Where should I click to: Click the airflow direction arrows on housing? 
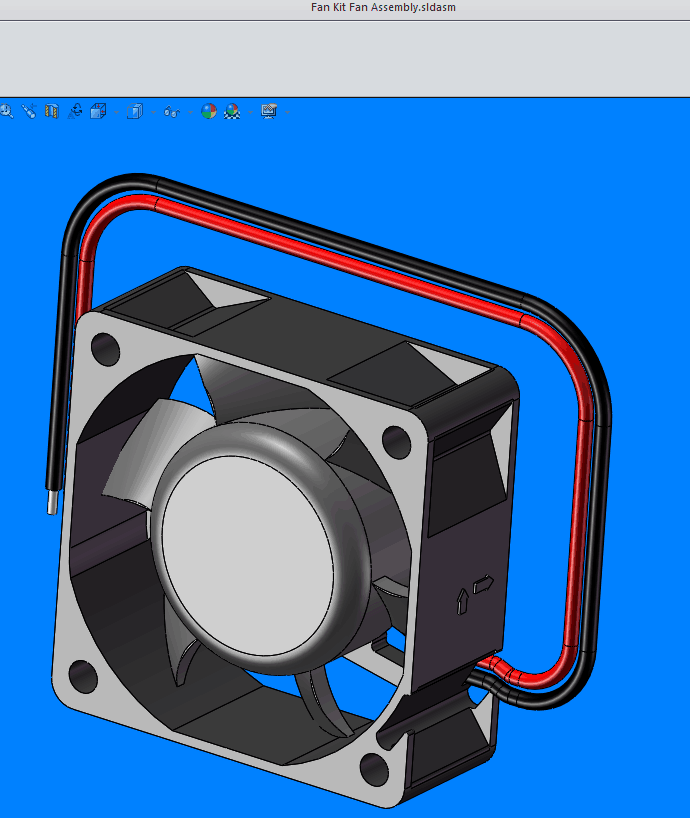475,595
